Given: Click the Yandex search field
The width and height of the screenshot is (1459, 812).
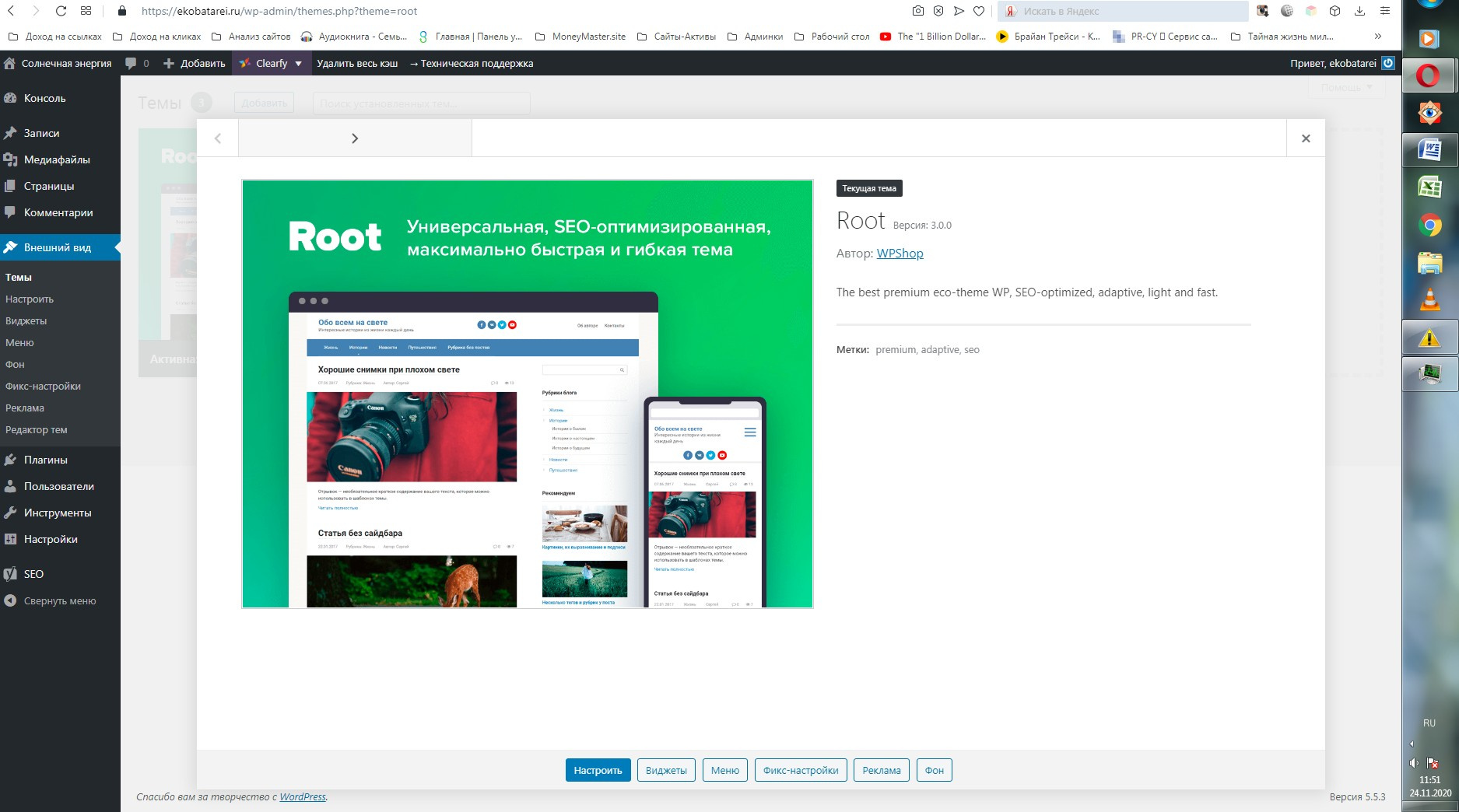Looking at the screenshot, I should pyautogui.click(x=1123, y=11).
